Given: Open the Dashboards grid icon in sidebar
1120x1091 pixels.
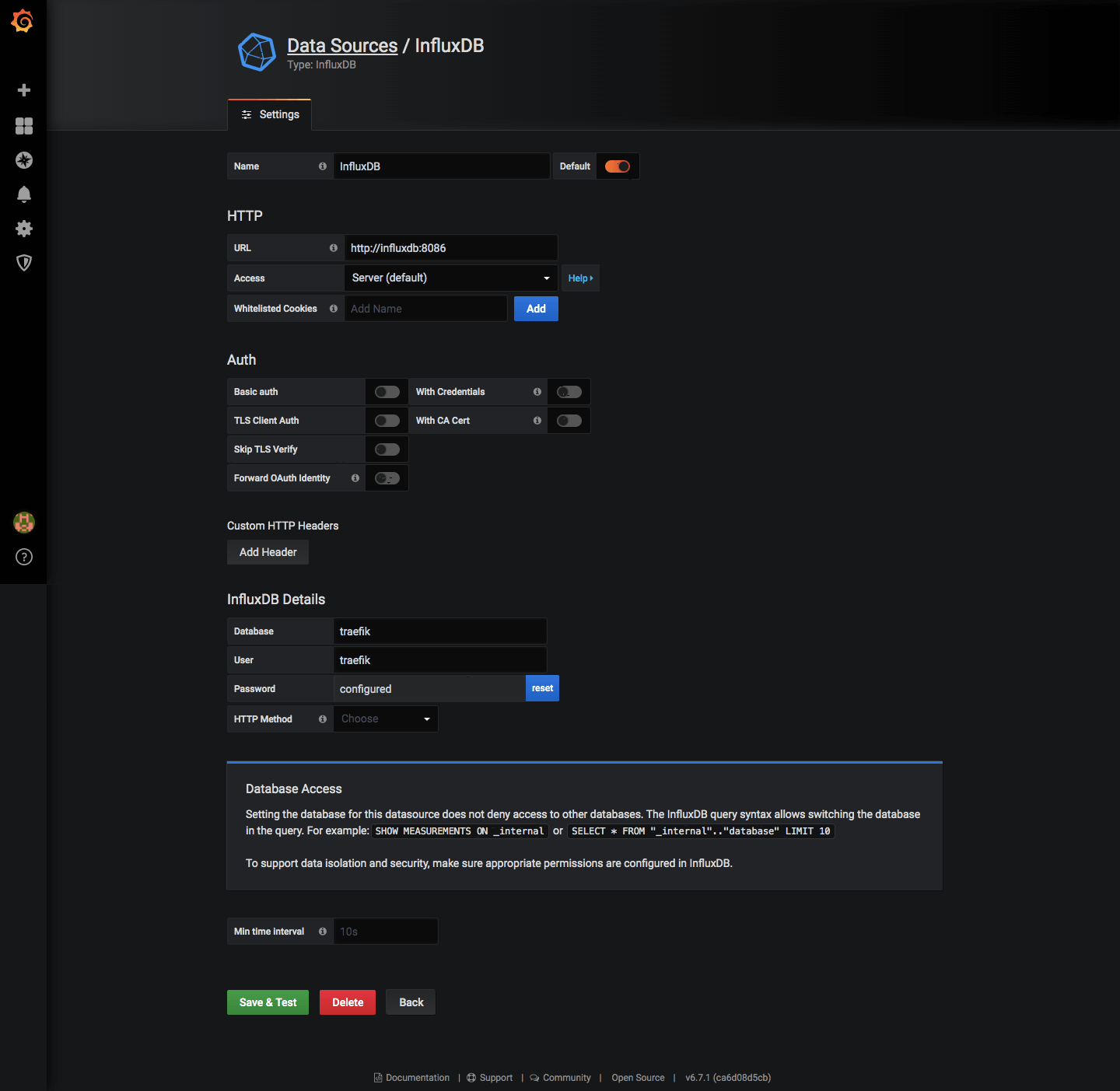Looking at the screenshot, I should (x=24, y=126).
